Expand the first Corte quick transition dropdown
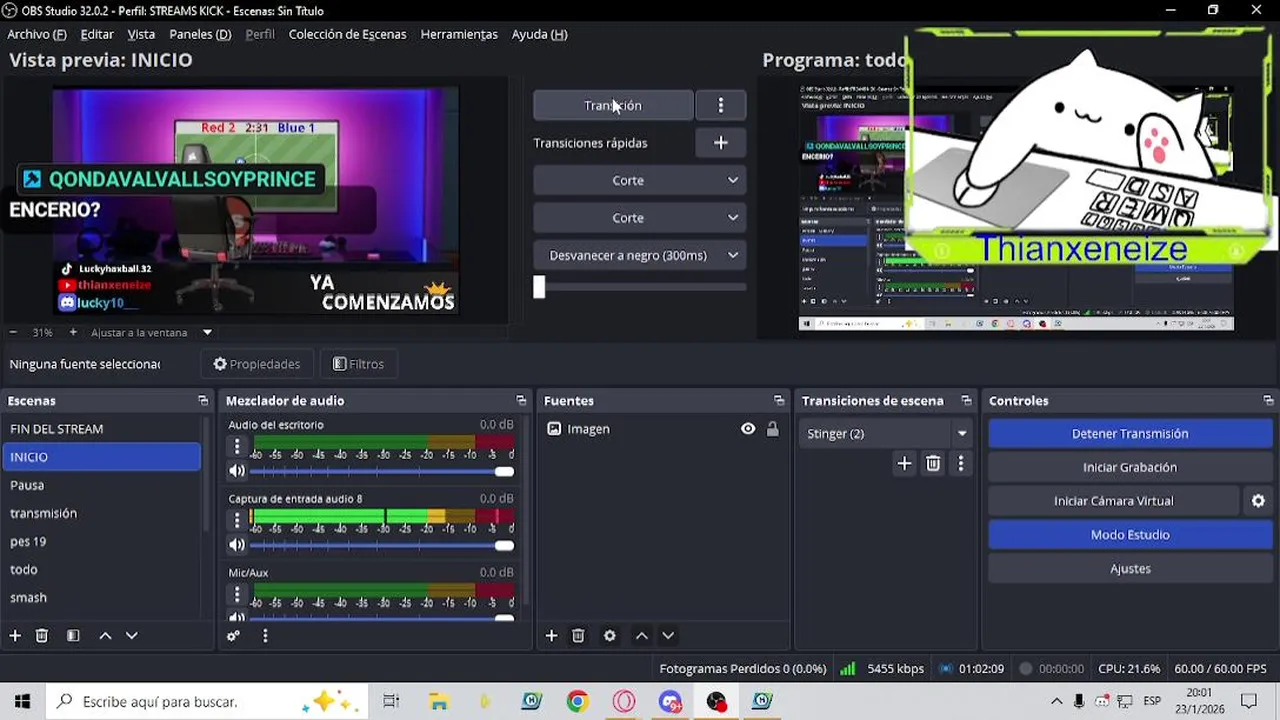Image resolution: width=1280 pixels, height=720 pixels. 640,180
